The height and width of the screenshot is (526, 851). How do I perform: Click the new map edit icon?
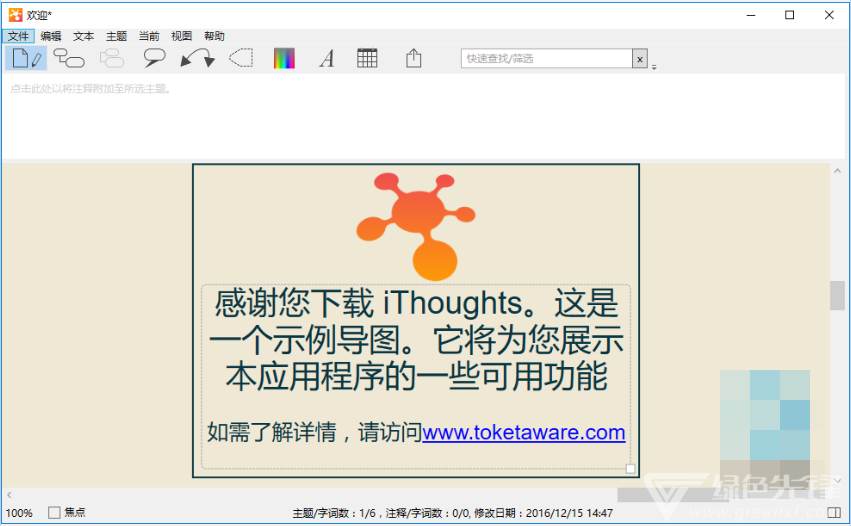(x=26, y=58)
